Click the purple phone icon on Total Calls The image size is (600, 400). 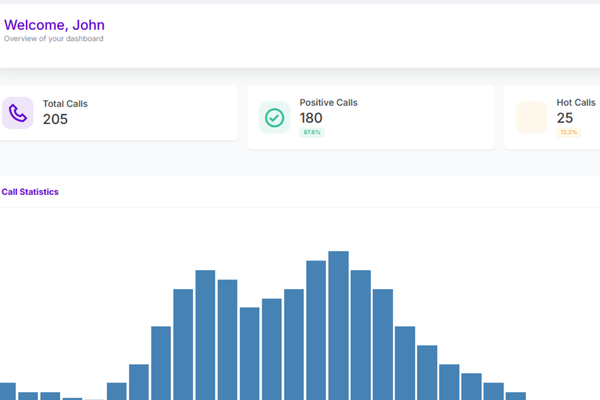coord(18,113)
